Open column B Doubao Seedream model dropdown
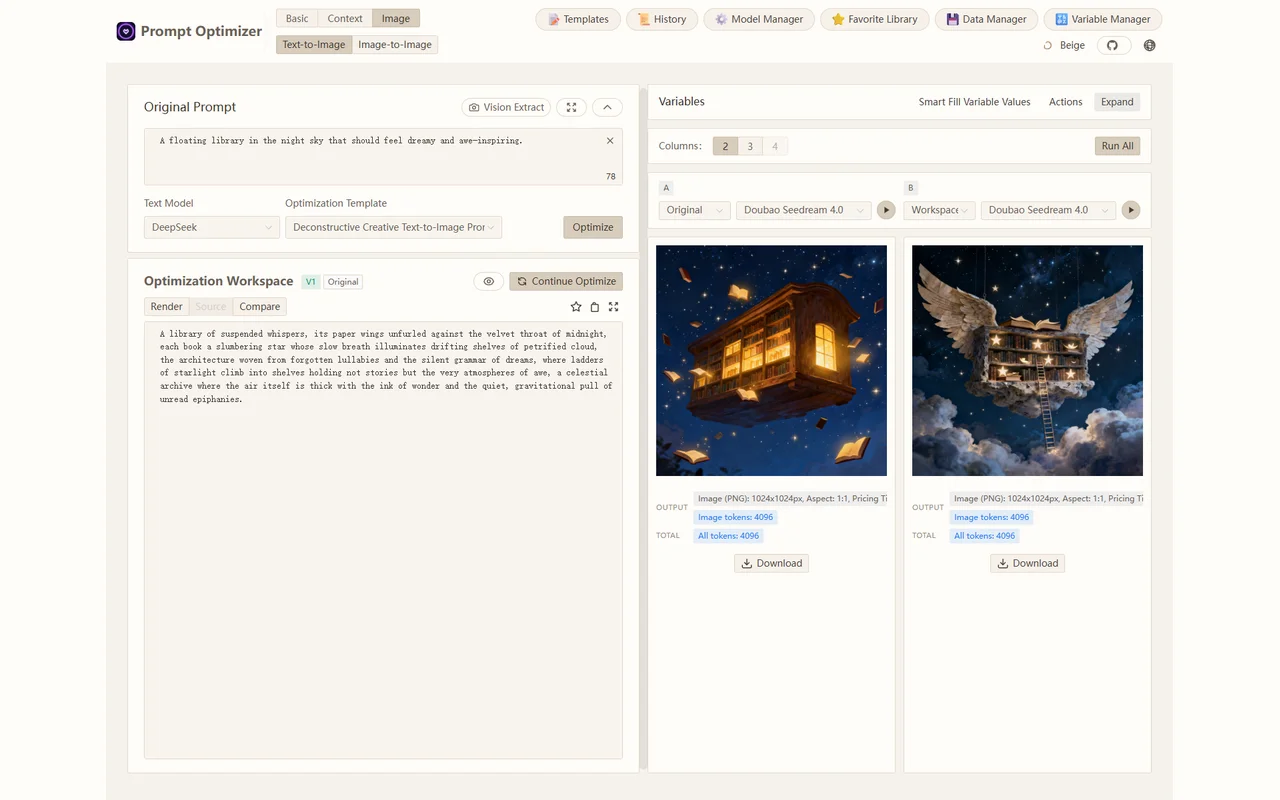The height and width of the screenshot is (800, 1280). (x=1048, y=210)
